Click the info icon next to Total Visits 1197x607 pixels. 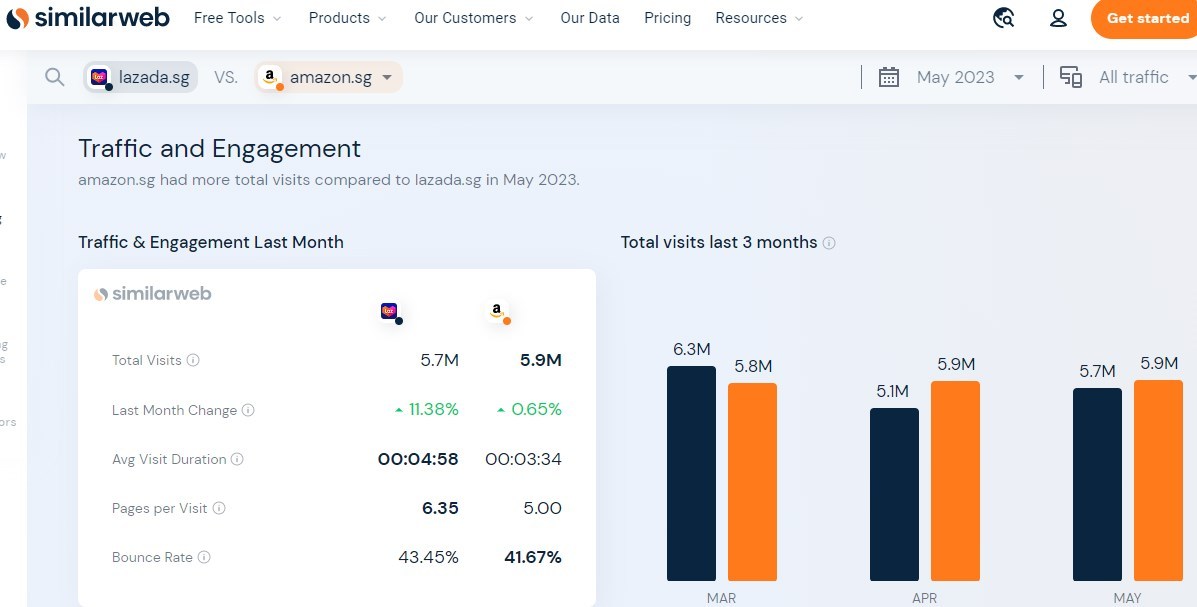193,360
